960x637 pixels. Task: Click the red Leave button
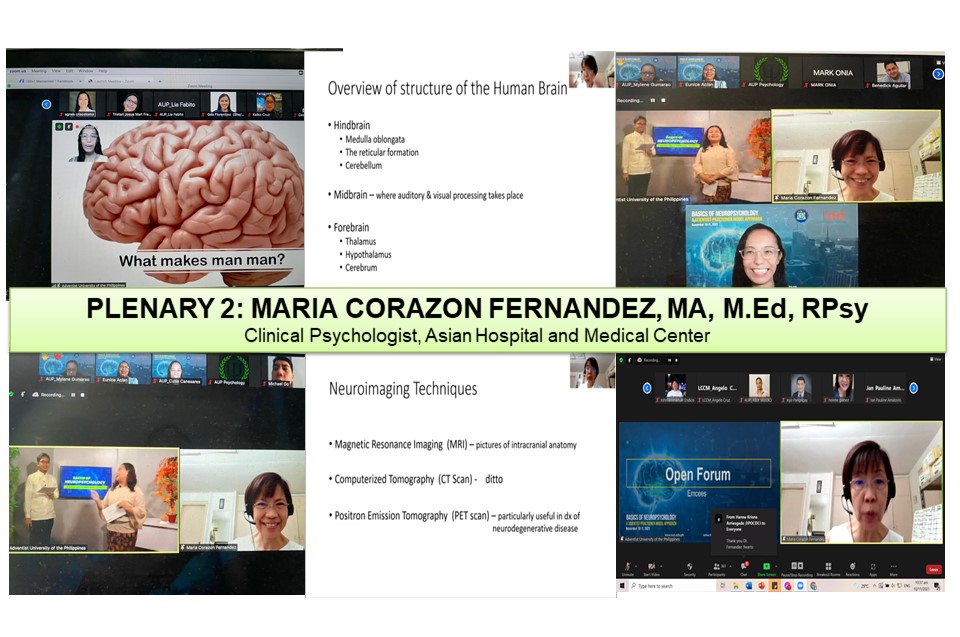pos(933,569)
